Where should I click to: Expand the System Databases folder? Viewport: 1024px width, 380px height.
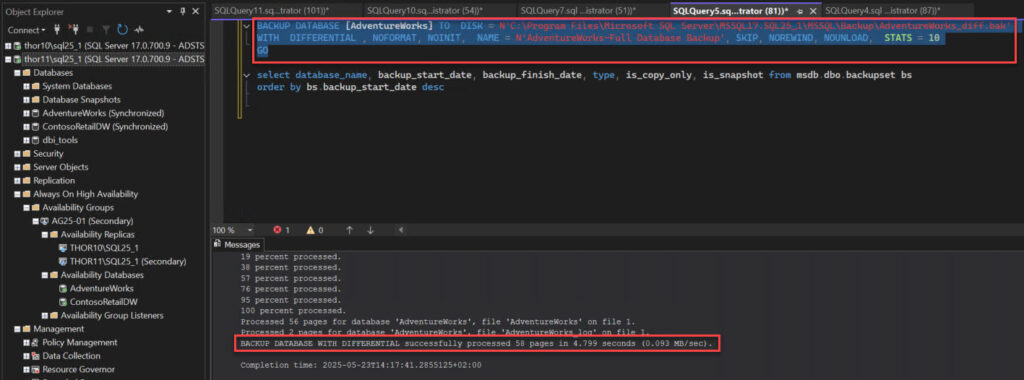click(x=26, y=86)
